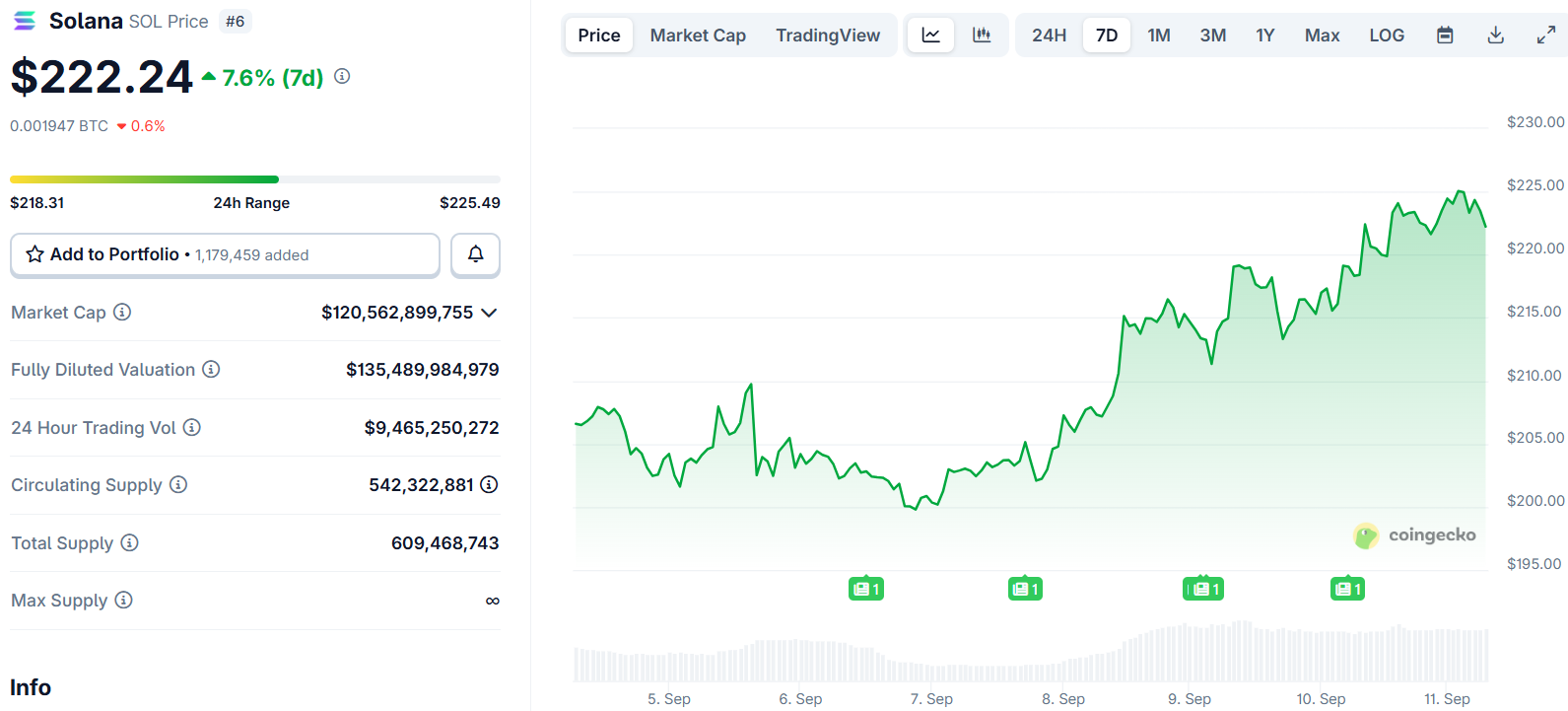Click the price alert bell icon
Screen dimensions: 1568x711
click(475, 254)
